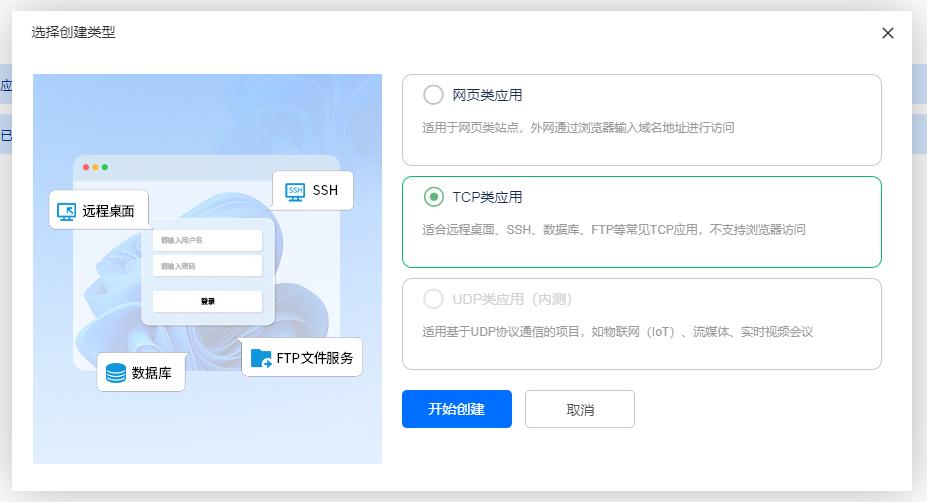This screenshot has height=502, width=927.
Task: Select the 网页类应用 radio button
Action: (433, 95)
